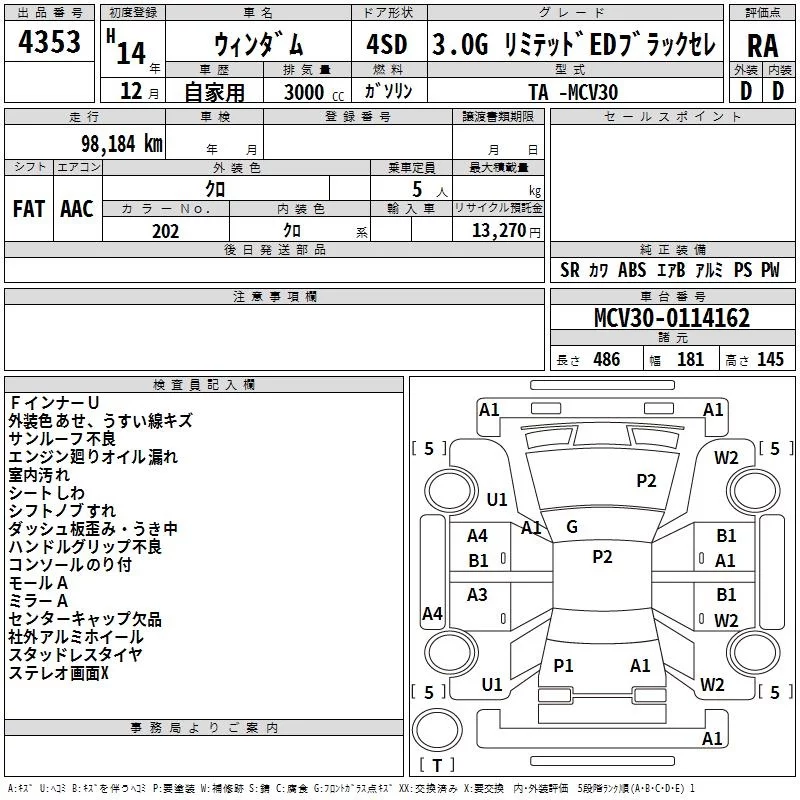Click the lot number 4353
Screen dimensions: 800x800
coord(50,42)
